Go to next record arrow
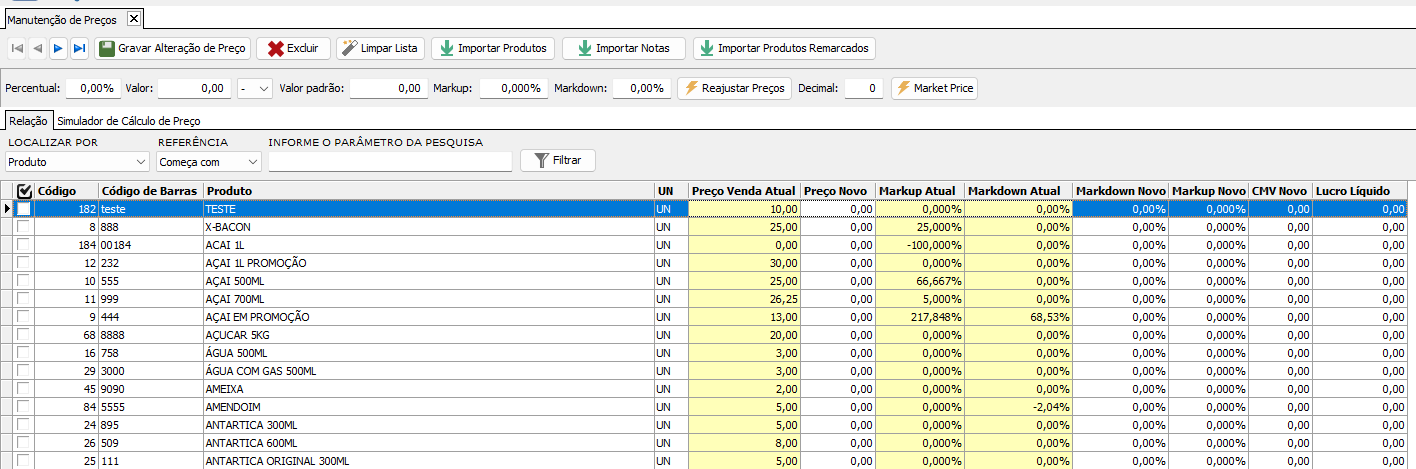This screenshot has width=1416, height=469. point(58,48)
